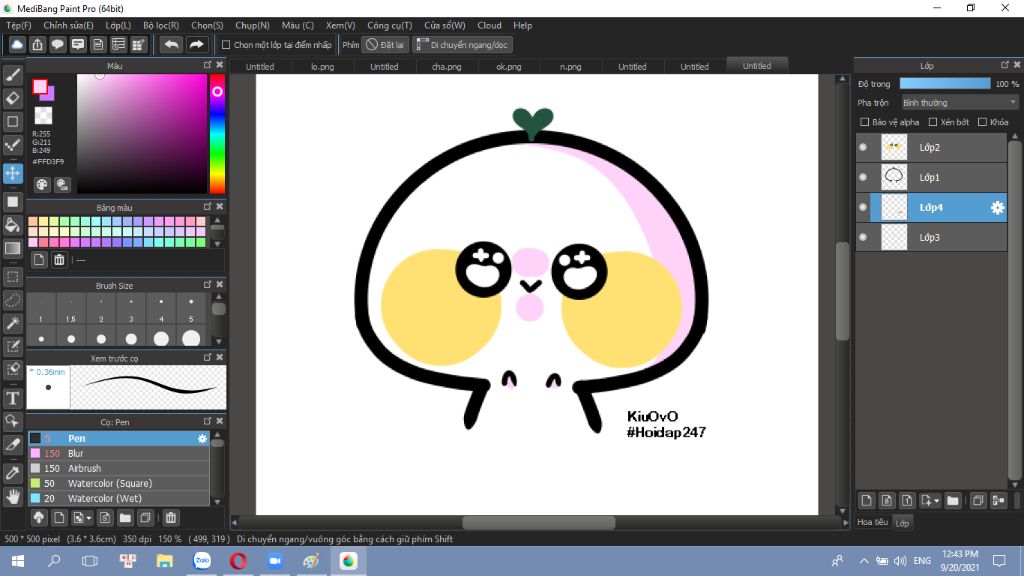
Task: Click the rainbow hue slider bar
Action: coord(217,133)
